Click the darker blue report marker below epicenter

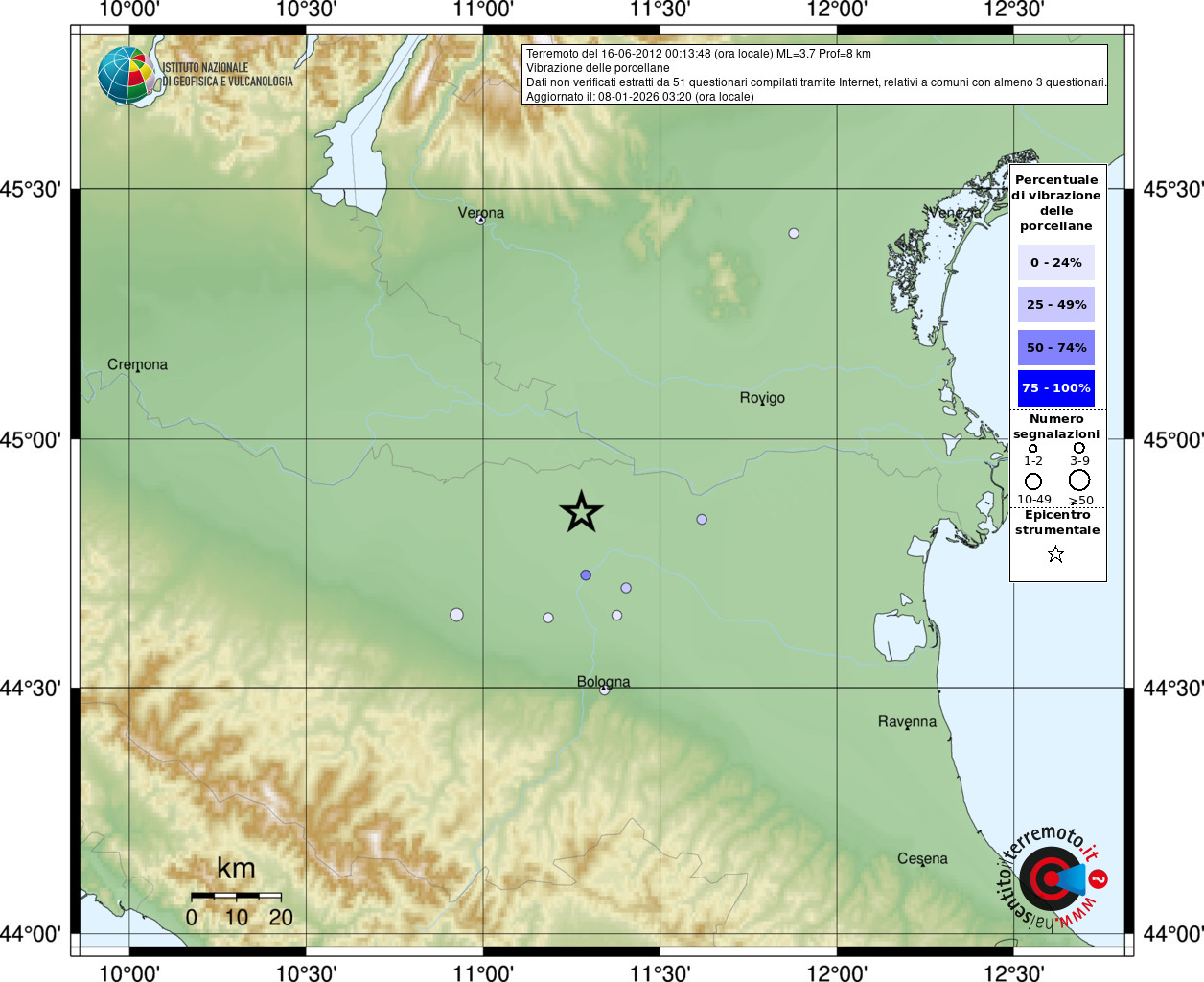point(586,575)
